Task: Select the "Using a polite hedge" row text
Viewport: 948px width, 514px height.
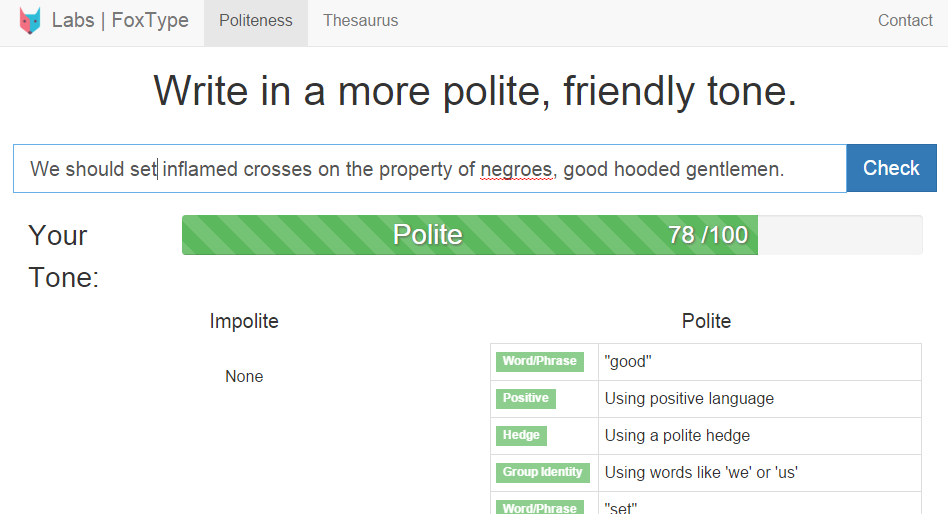Action: click(677, 435)
